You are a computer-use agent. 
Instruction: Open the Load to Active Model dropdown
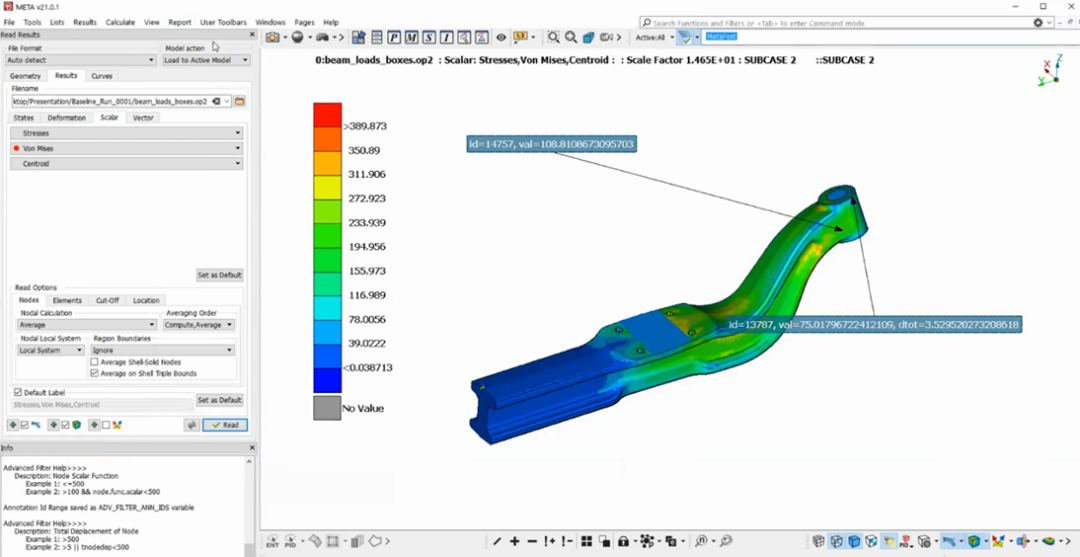pos(207,60)
